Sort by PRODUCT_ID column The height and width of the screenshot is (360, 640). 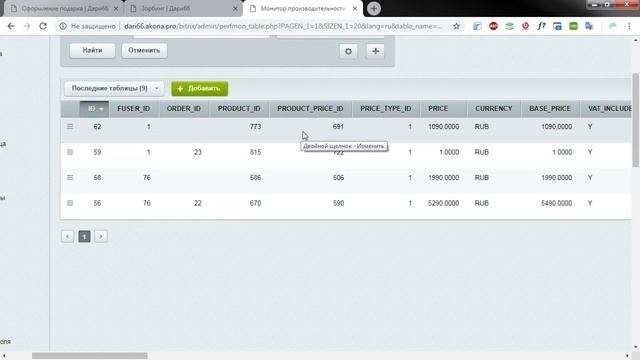coord(239,109)
